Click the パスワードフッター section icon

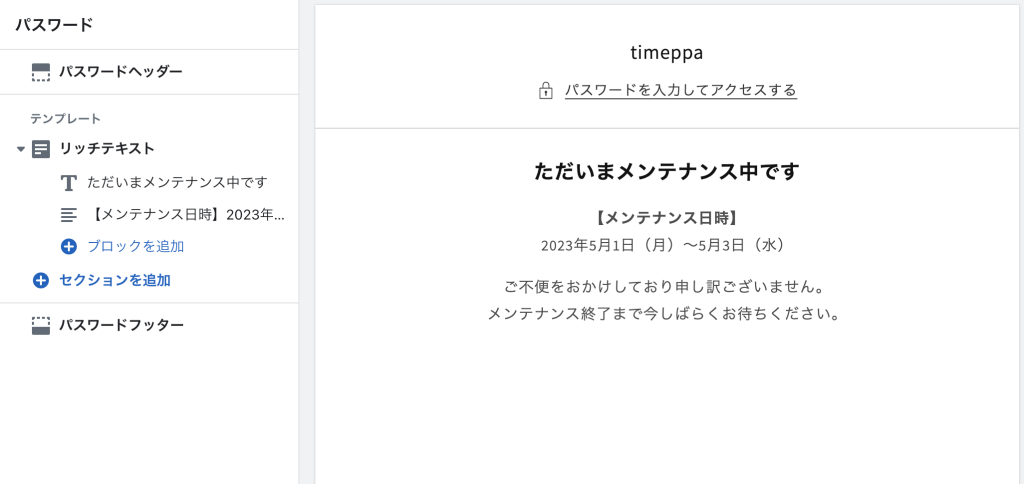click(x=41, y=326)
